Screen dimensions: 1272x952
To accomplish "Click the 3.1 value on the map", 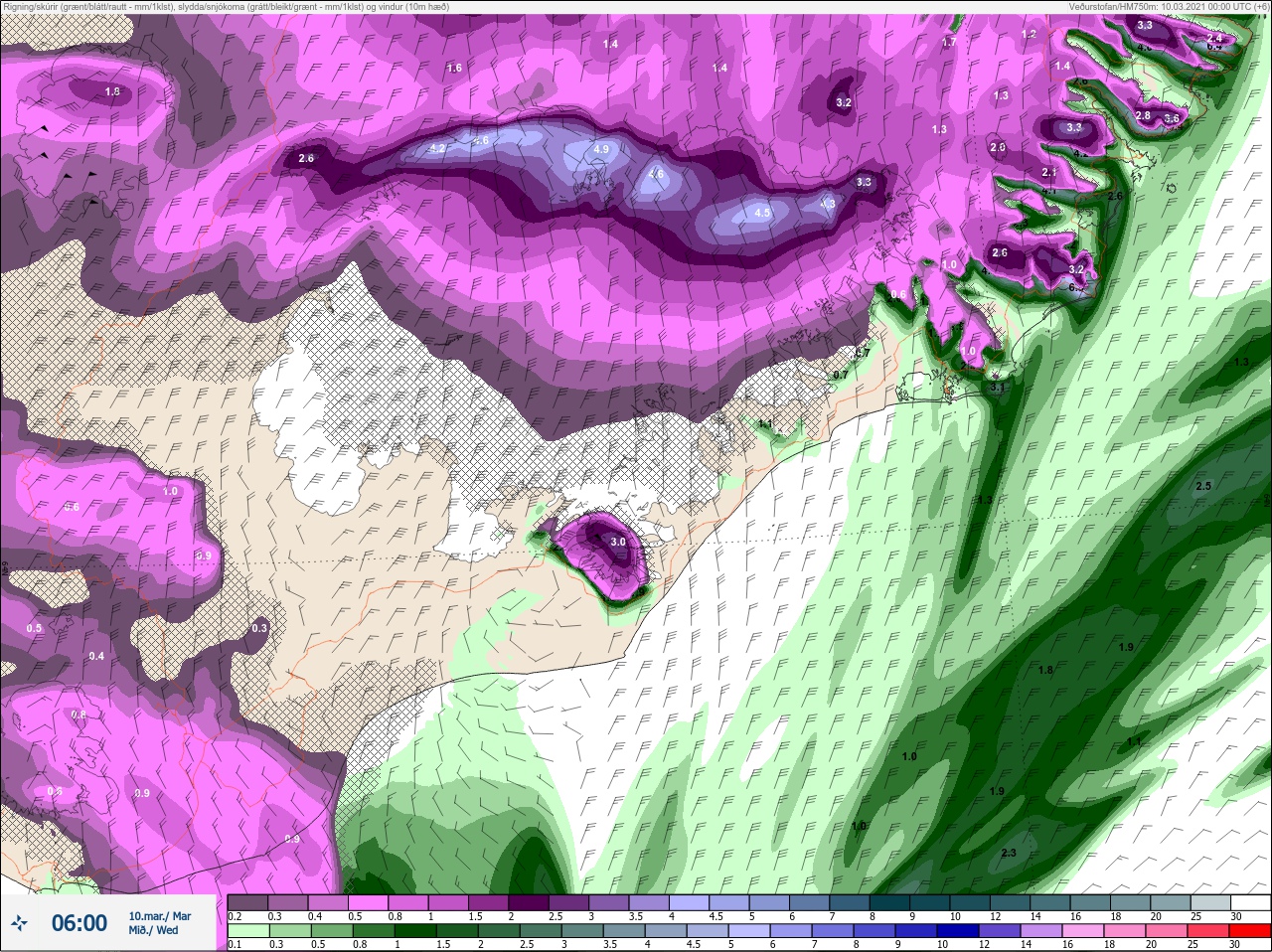I will click(997, 388).
